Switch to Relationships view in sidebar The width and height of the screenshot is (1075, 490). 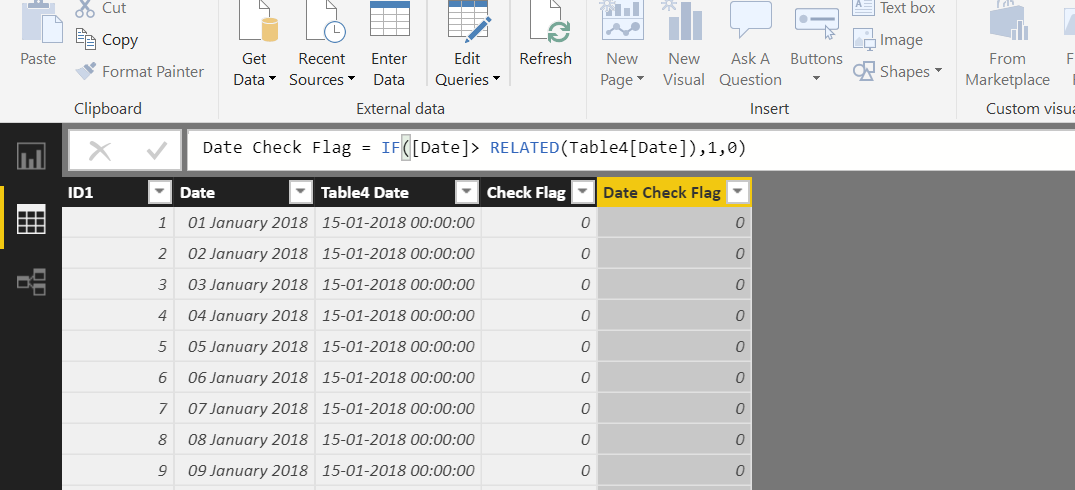point(31,282)
